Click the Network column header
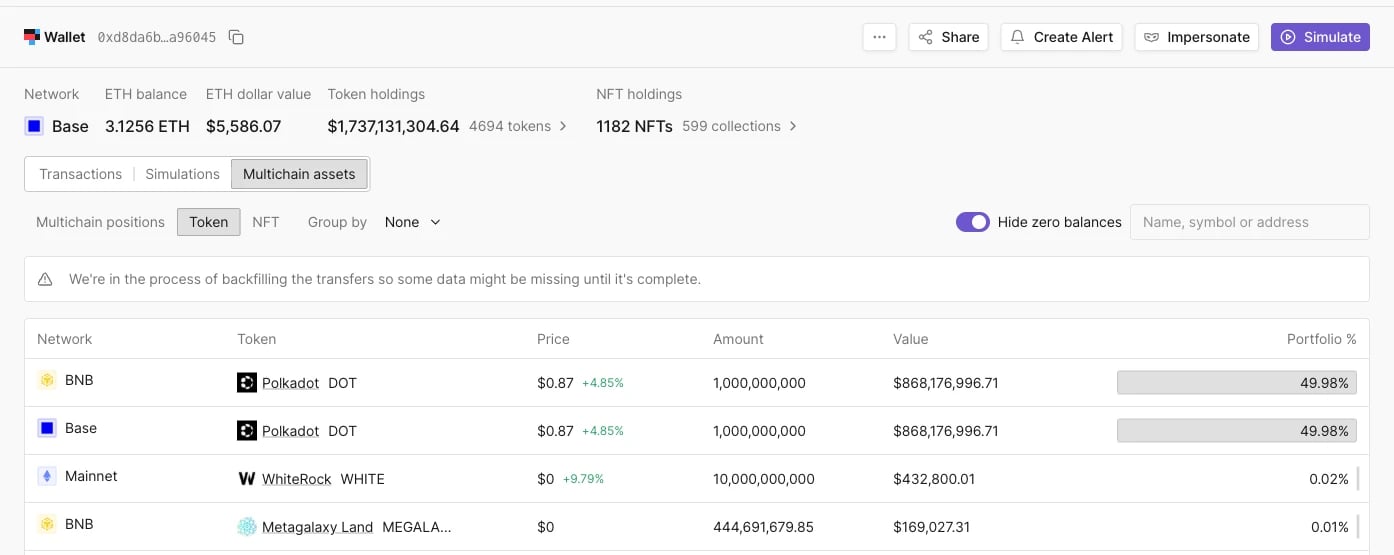This screenshot has height=555, width=1394. tap(64, 339)
